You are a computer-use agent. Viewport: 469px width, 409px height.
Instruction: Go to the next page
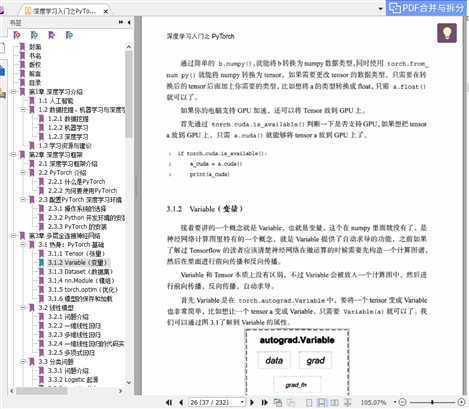[x=252, y=402]
